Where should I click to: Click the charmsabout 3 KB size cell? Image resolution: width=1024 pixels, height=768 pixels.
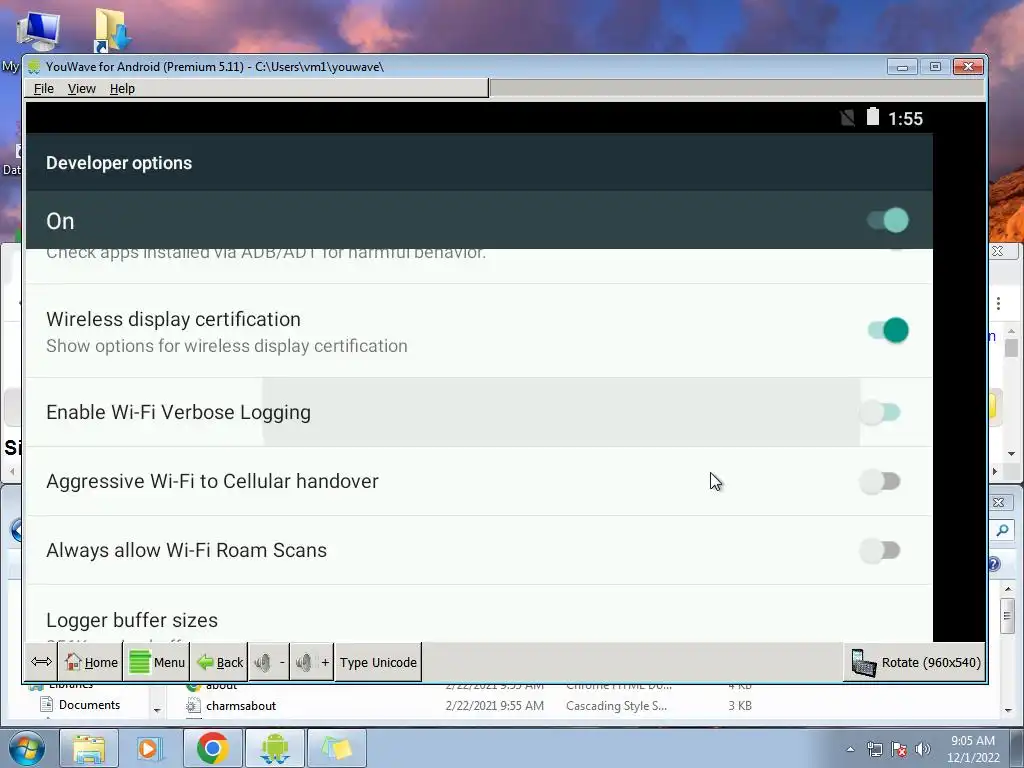coord(740,705)
